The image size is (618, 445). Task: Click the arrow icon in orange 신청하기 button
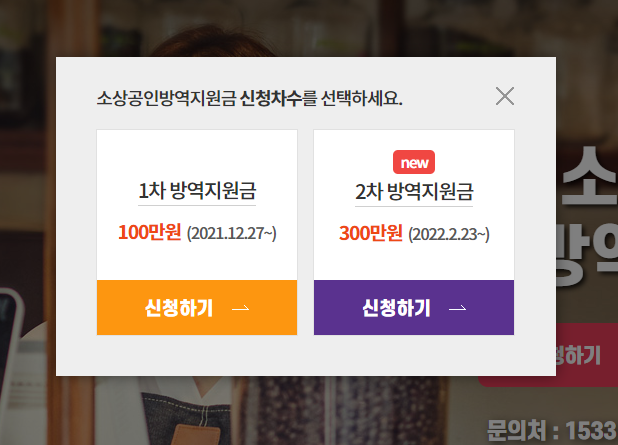coord(240,308)
